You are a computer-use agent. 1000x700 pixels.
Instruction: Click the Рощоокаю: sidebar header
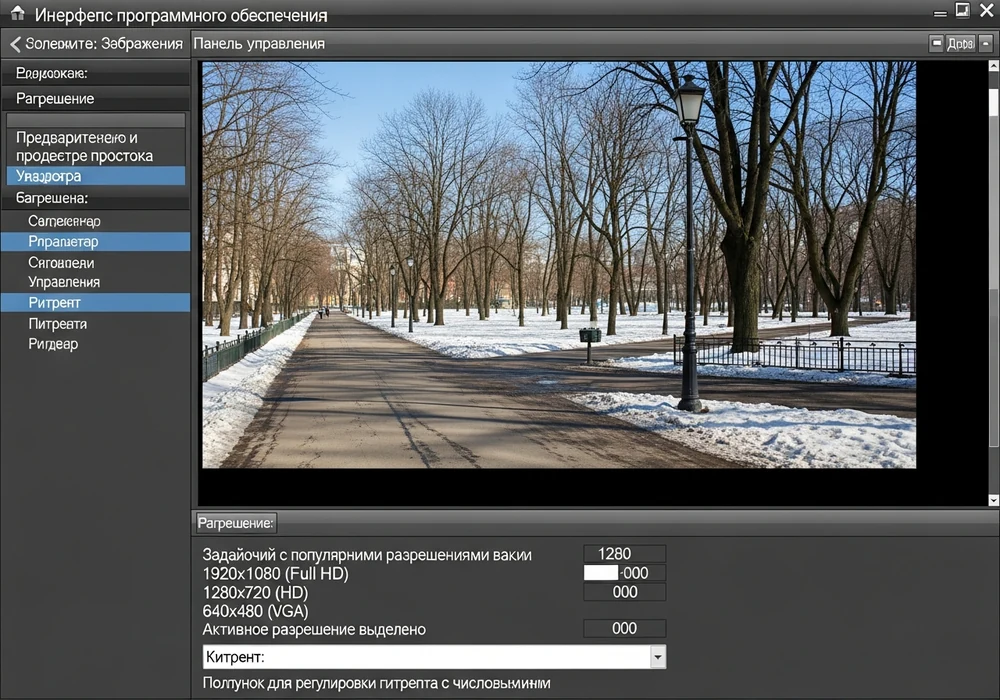pos(96,73)
